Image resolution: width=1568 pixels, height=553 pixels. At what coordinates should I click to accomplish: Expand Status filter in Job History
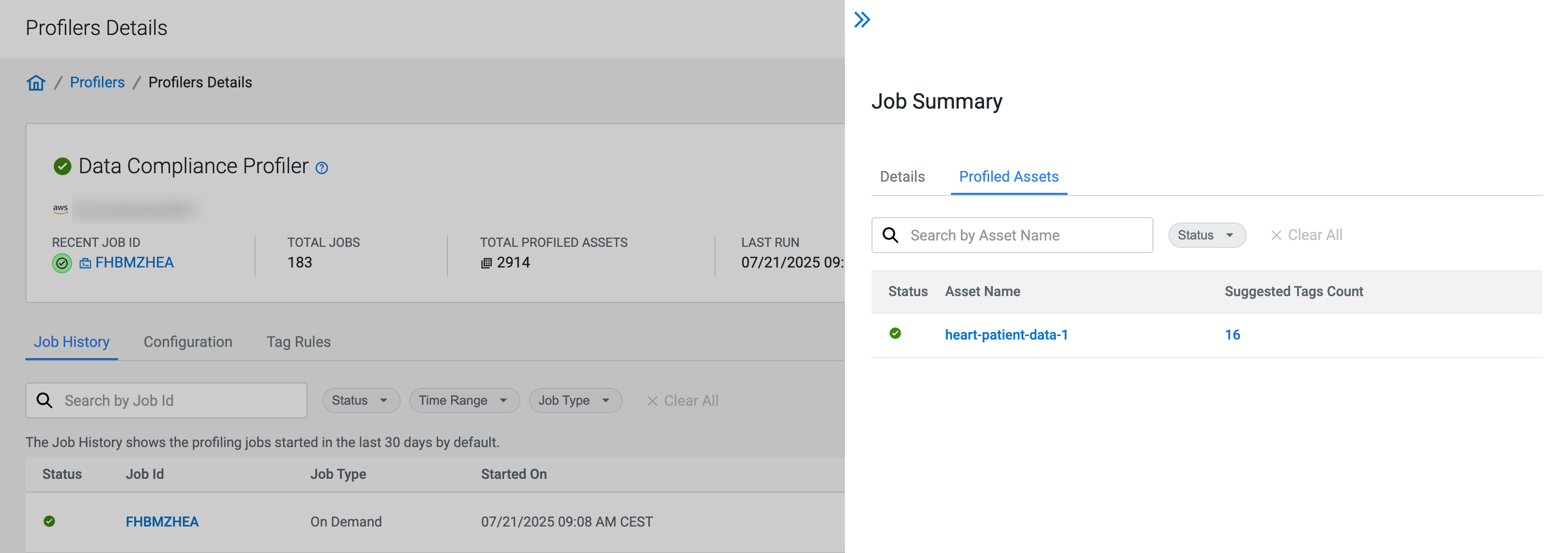[360, 400]
